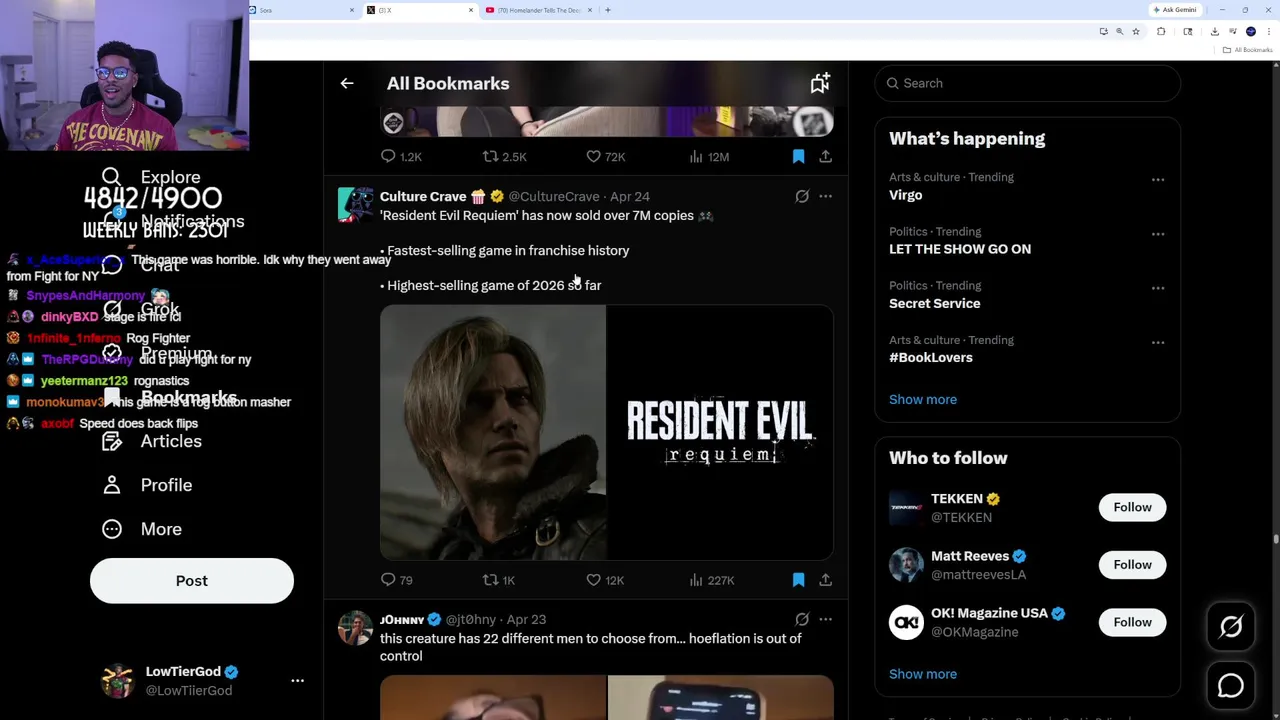Open more options for Secret Service trend
The width and height of the screenshot is (1280, 720).
[1158, 288]
